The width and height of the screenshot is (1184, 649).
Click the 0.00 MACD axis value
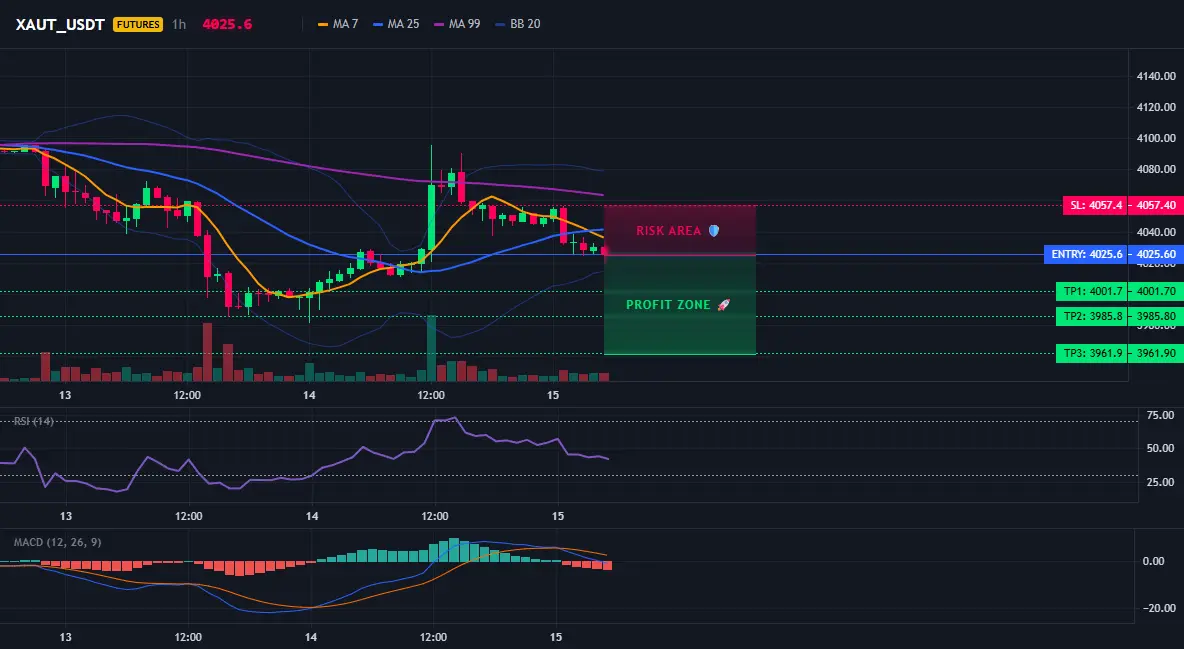(1154, 561)
